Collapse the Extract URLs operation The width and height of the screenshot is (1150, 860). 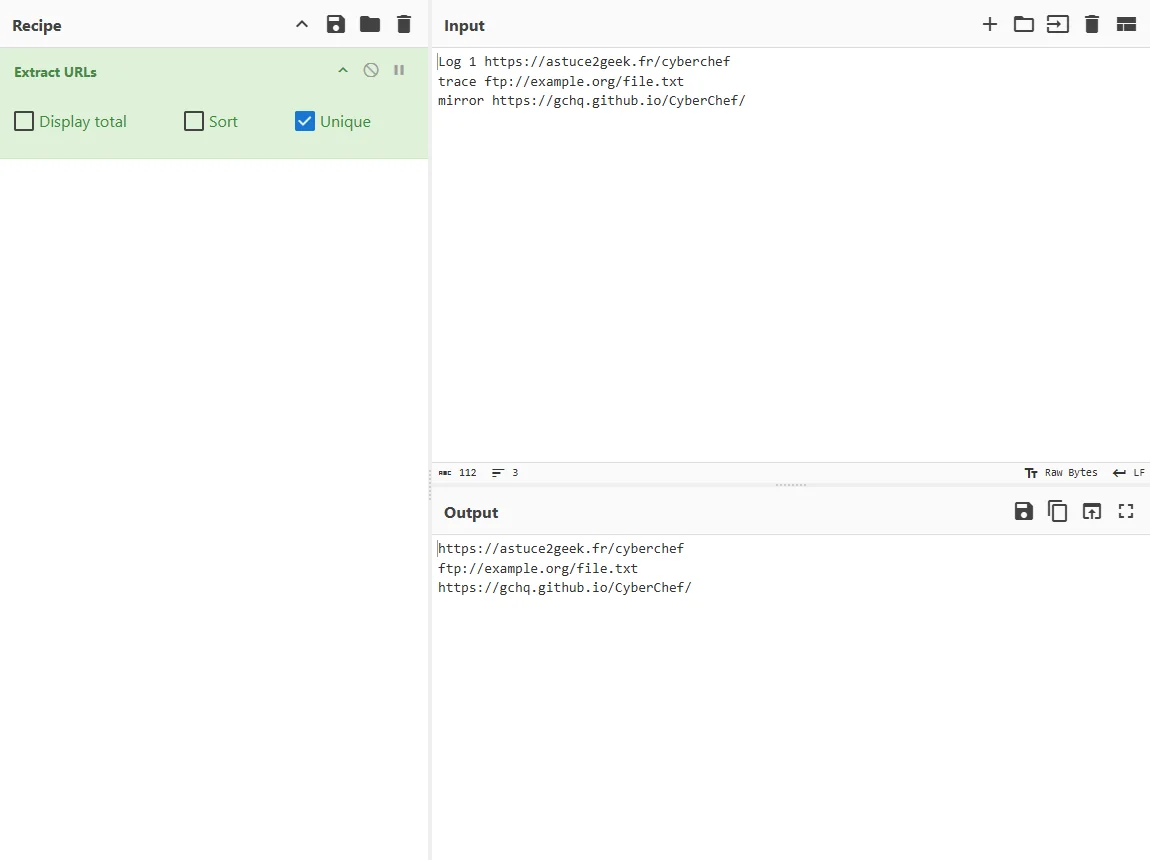click(343, 70)
